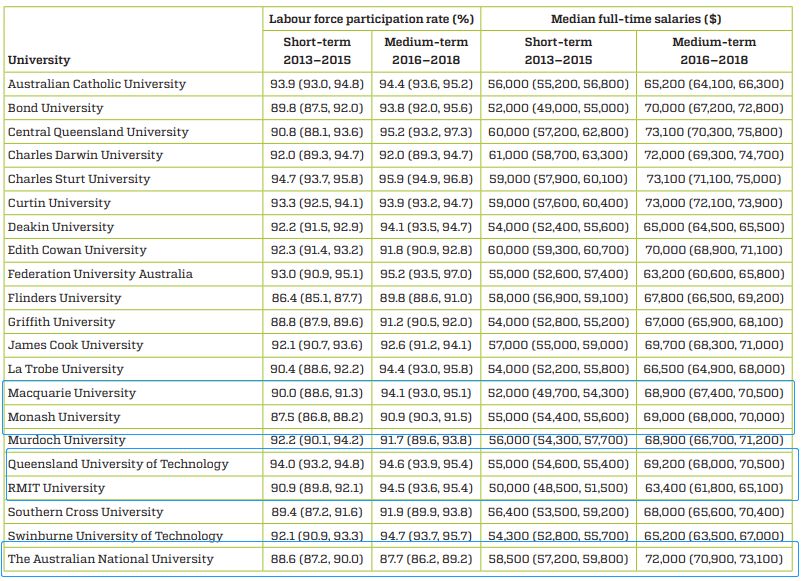The height and width of the screenshot is (581, 807).
Task: Click salary 56,400 (53,500, 59,200)
Action: click(558, 512)
